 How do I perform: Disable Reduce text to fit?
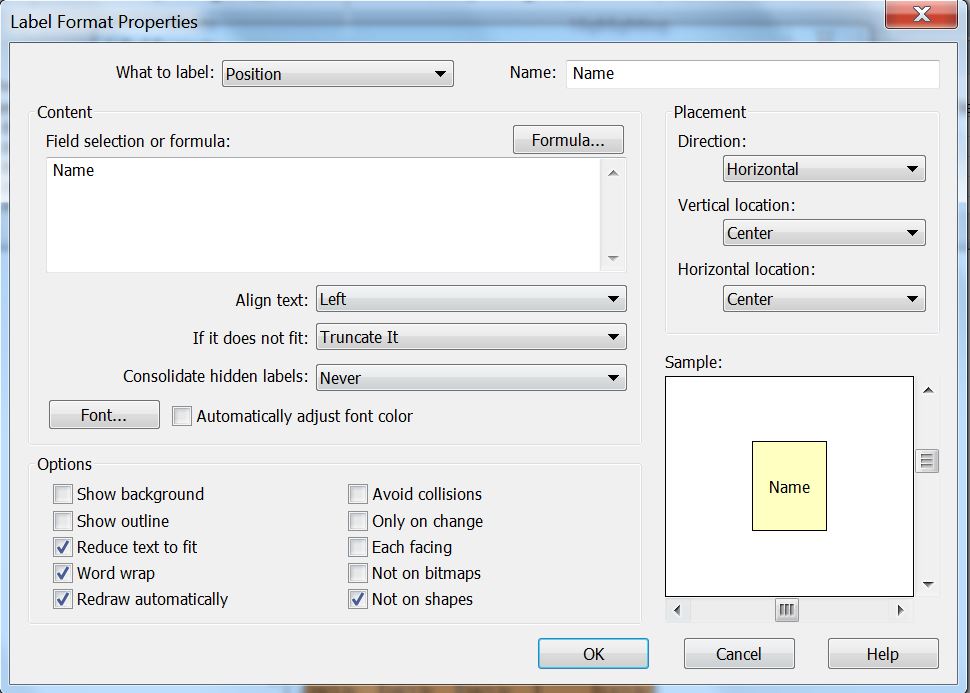(x=63, y=547)
